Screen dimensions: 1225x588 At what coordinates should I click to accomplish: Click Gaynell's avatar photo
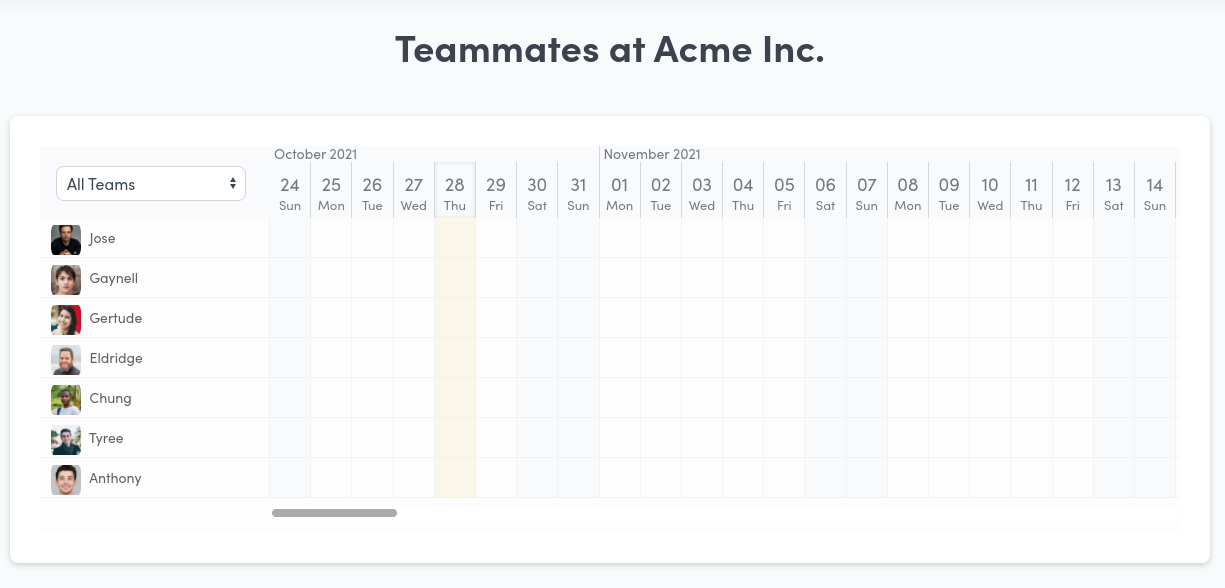point(66,280)
